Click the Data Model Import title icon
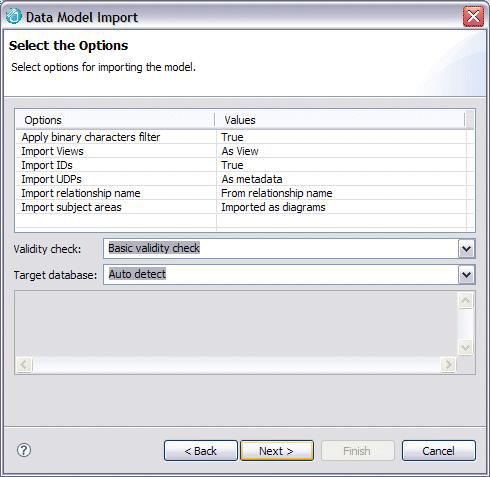The image size is (490, 477). click(14, 17)
